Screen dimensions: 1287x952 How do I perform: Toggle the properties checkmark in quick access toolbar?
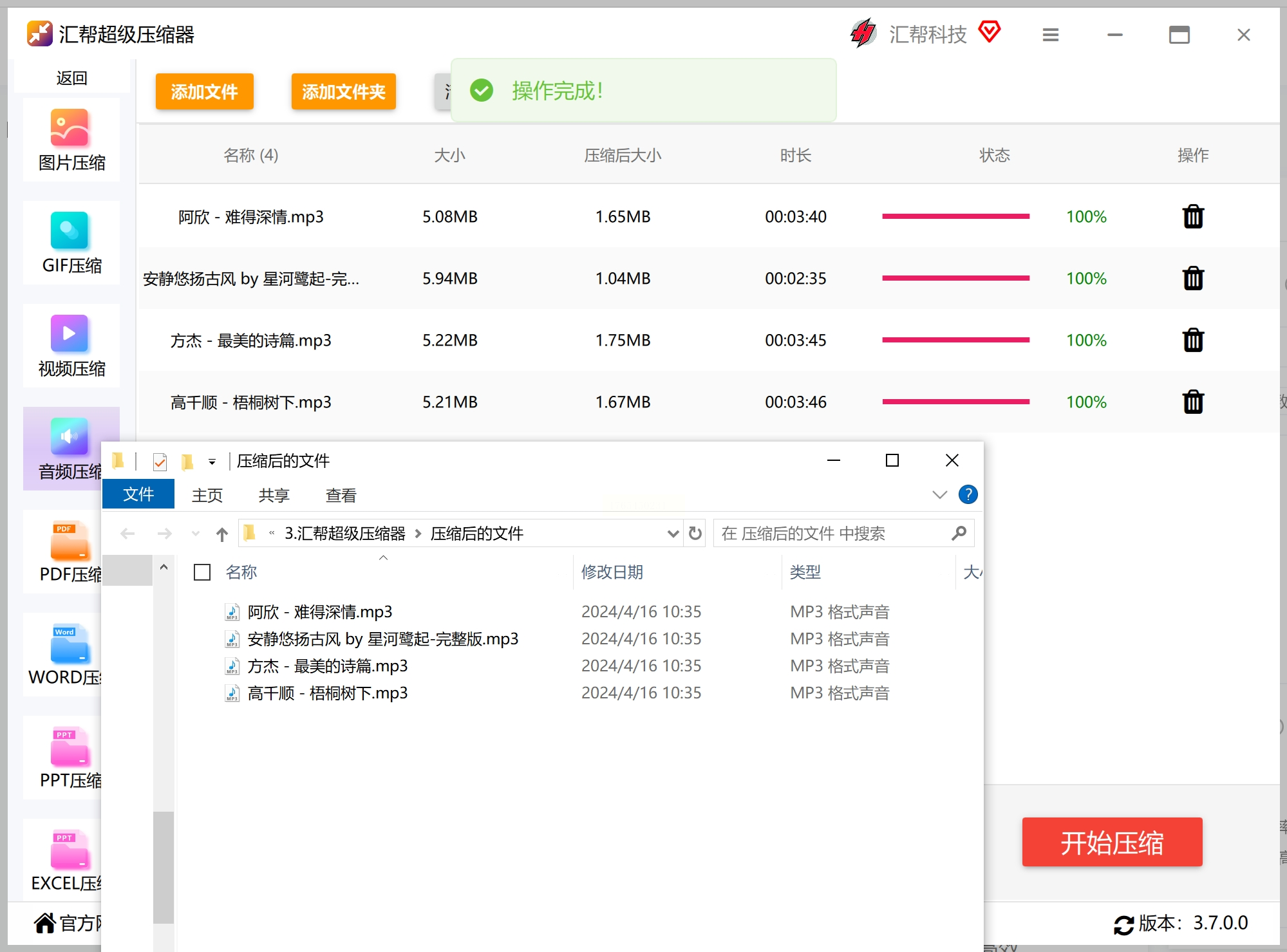click(x=160, y=462)
